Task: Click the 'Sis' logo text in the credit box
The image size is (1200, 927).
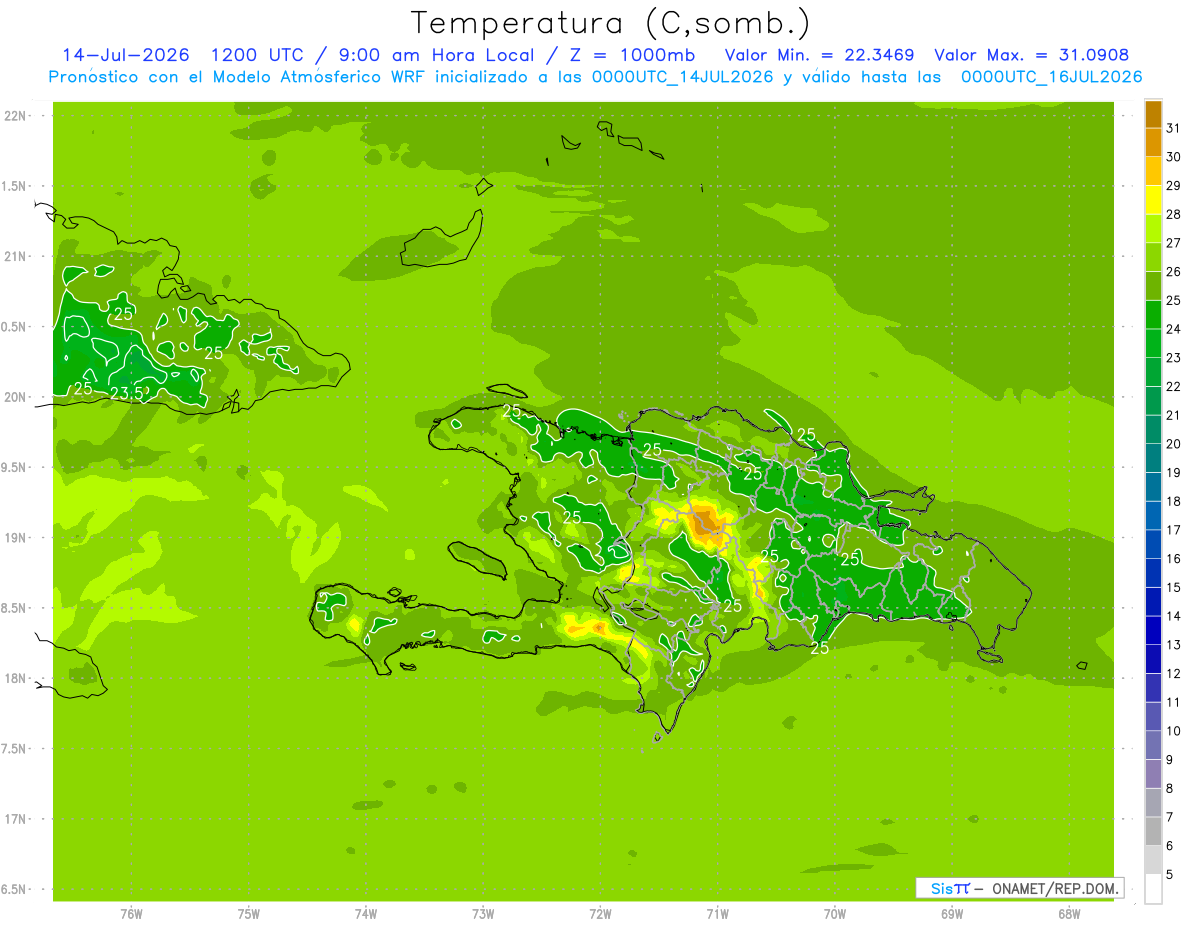Action: 941,888
